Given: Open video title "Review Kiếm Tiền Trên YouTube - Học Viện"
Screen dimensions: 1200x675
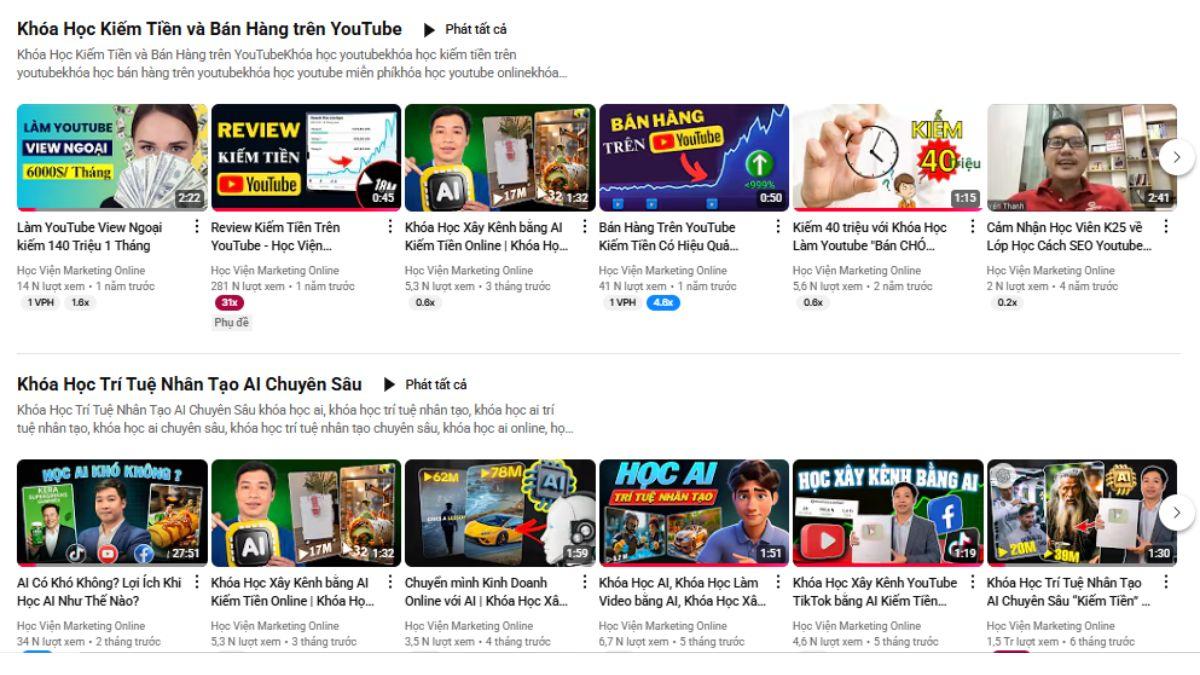Looking at the screenshot, I should coord(277,236).
